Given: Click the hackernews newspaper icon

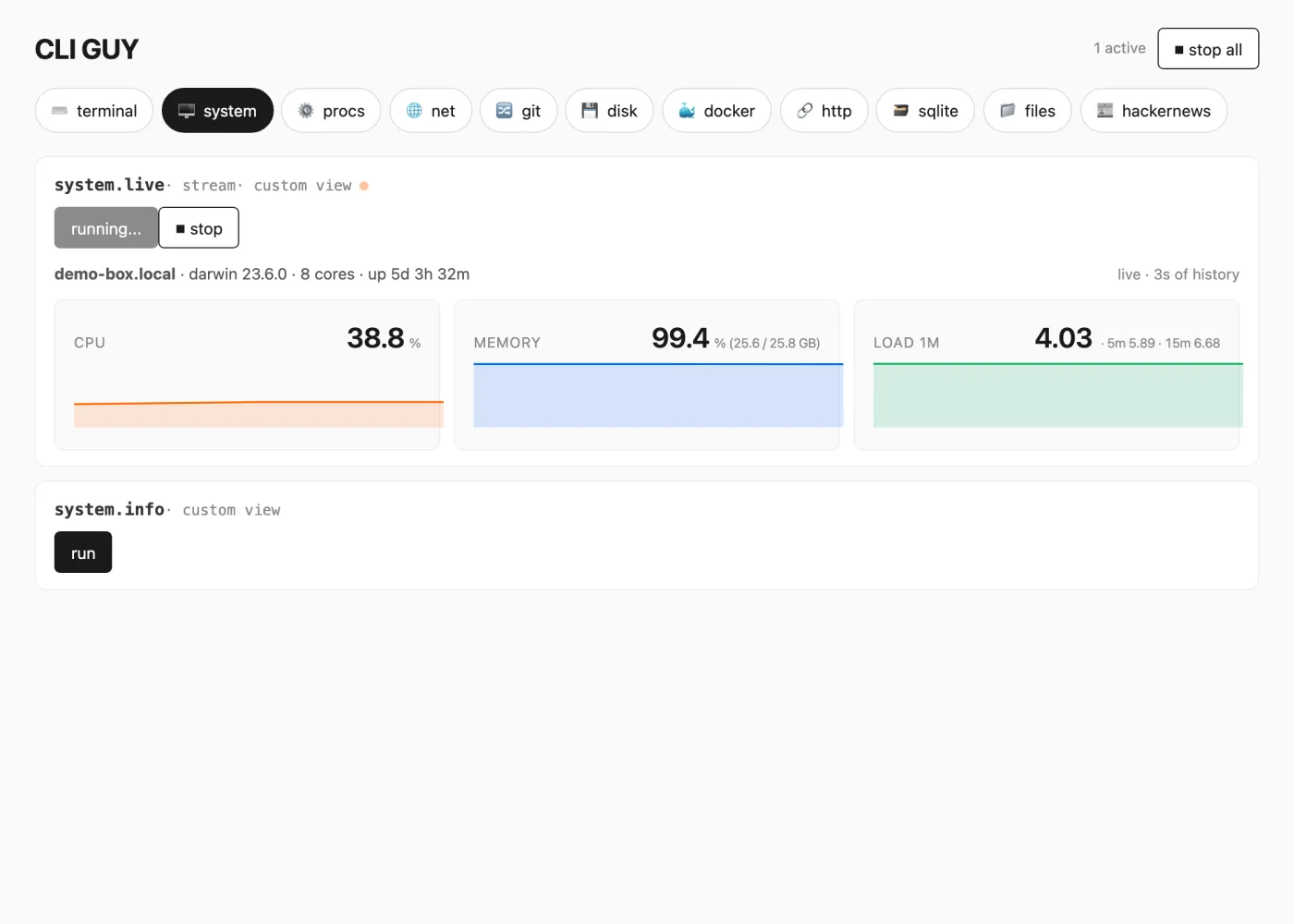Looking at the screenshot, I should point(1105,111).
